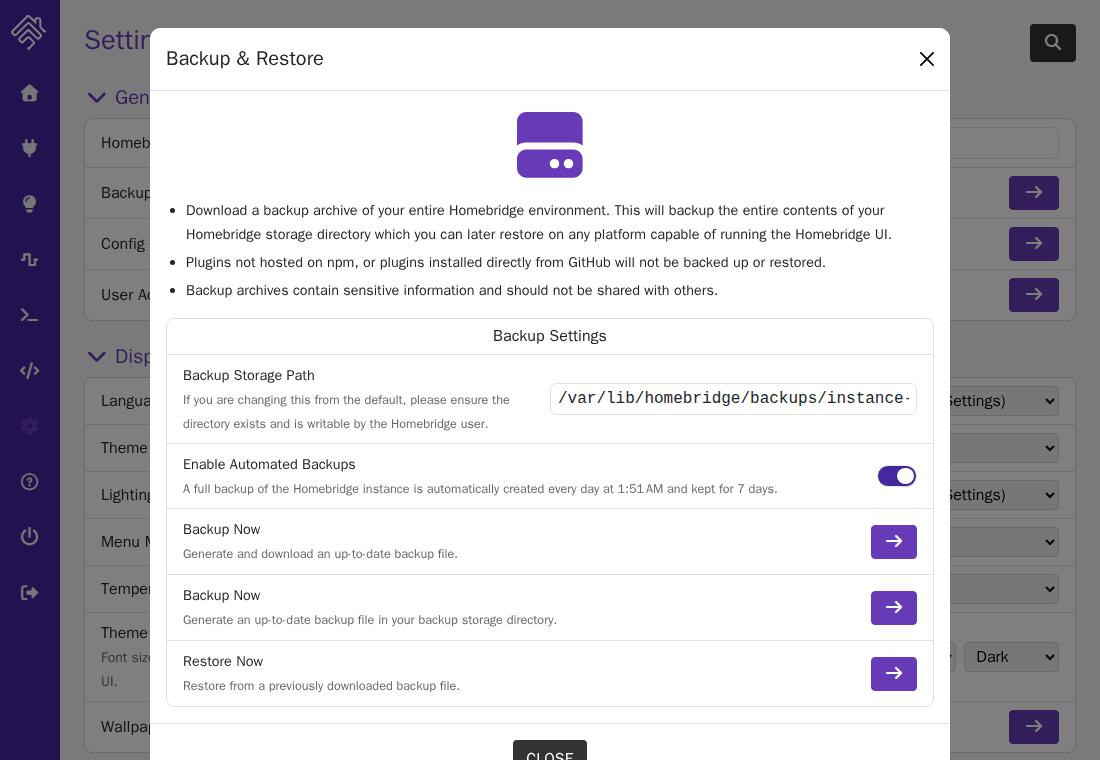
Task: Collapse the Display section chevron
Action: tap(96, 356)
